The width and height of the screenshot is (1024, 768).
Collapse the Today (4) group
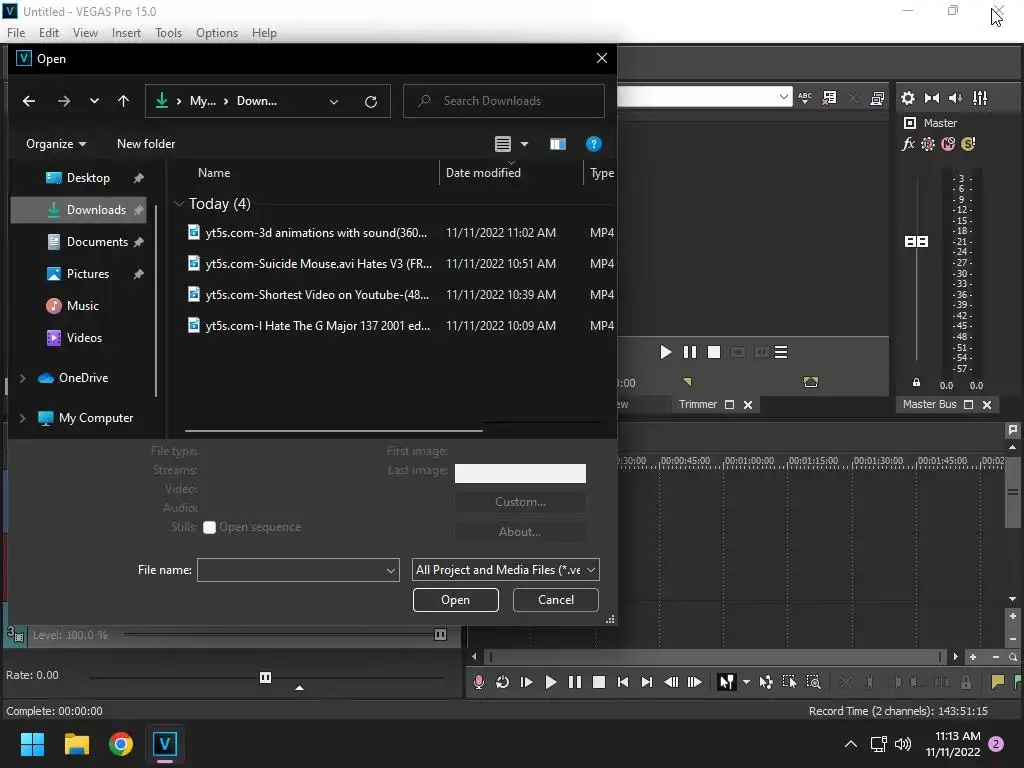click(179, 204)
